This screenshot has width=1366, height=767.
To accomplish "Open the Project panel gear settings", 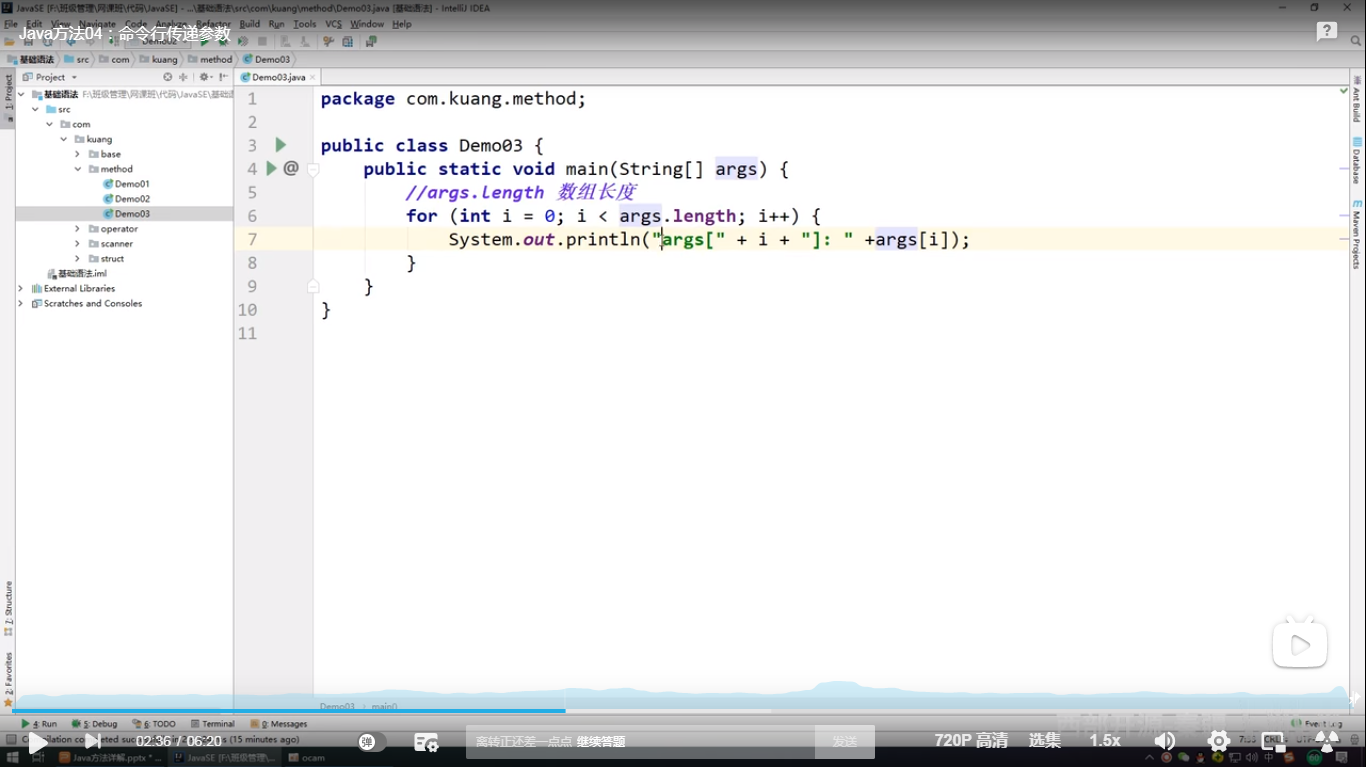I will [x=205, y=77].
